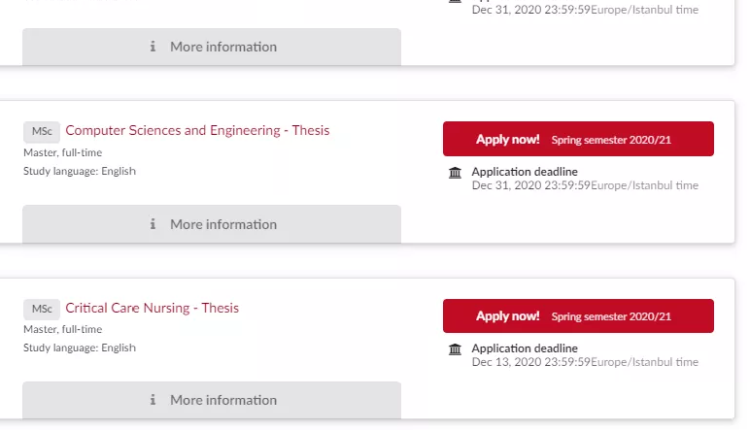
Task: Click institution icon beside Computer Sciences application deadline
Action: click(x=456, y=173)
